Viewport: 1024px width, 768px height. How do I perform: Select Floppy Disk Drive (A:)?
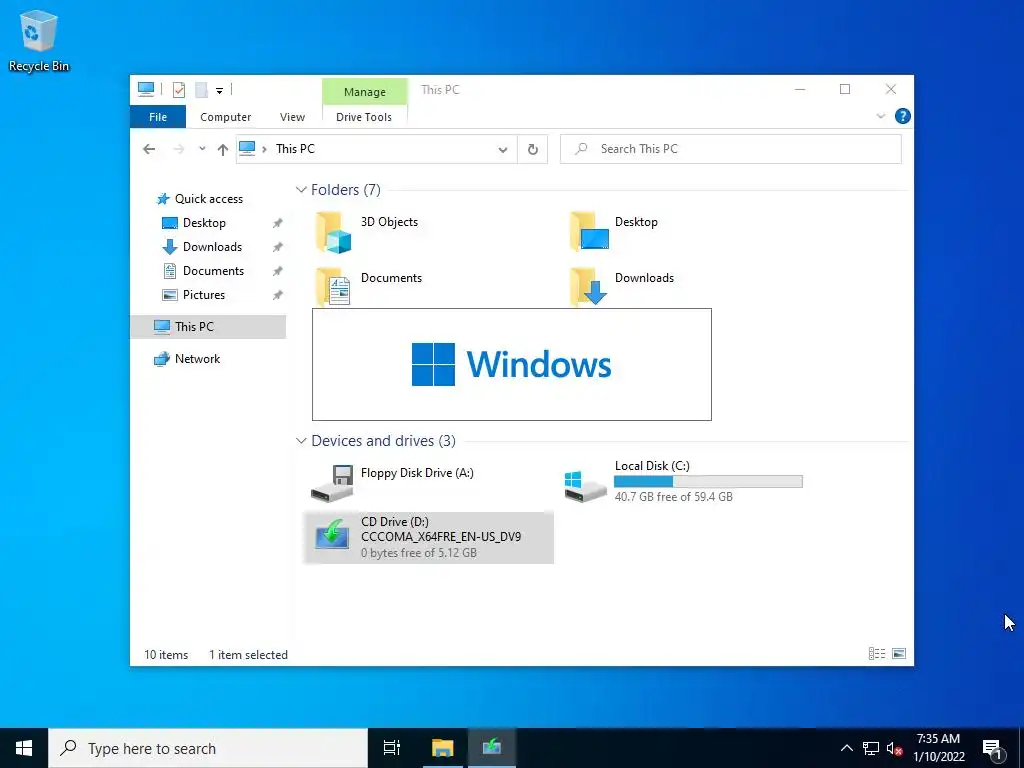click(393, 483)
